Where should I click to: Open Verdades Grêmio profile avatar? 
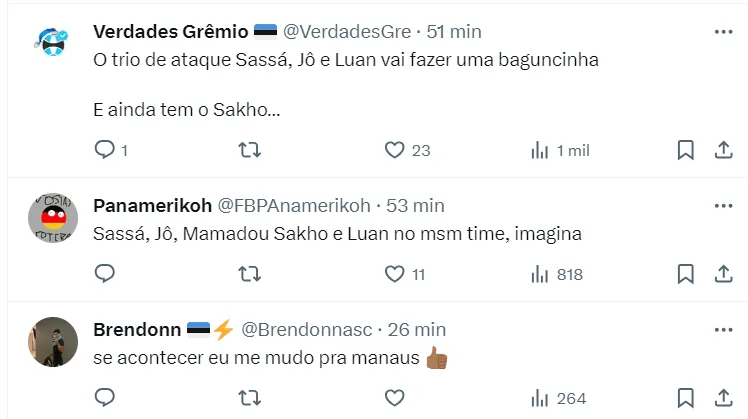pyautogui.click(x=50, y=45)
